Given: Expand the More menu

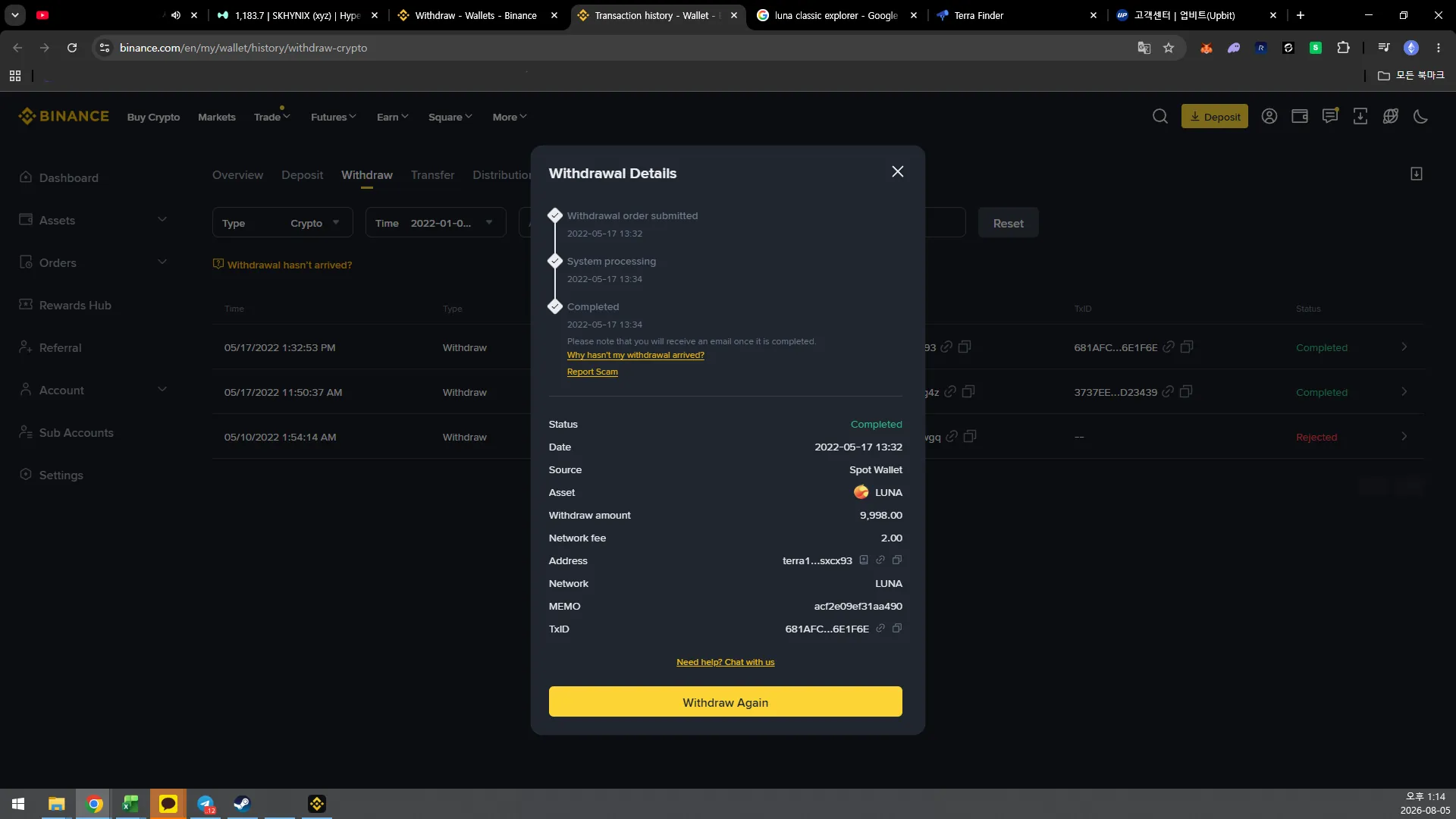Looking at the screenshot, I should point(509,117).
